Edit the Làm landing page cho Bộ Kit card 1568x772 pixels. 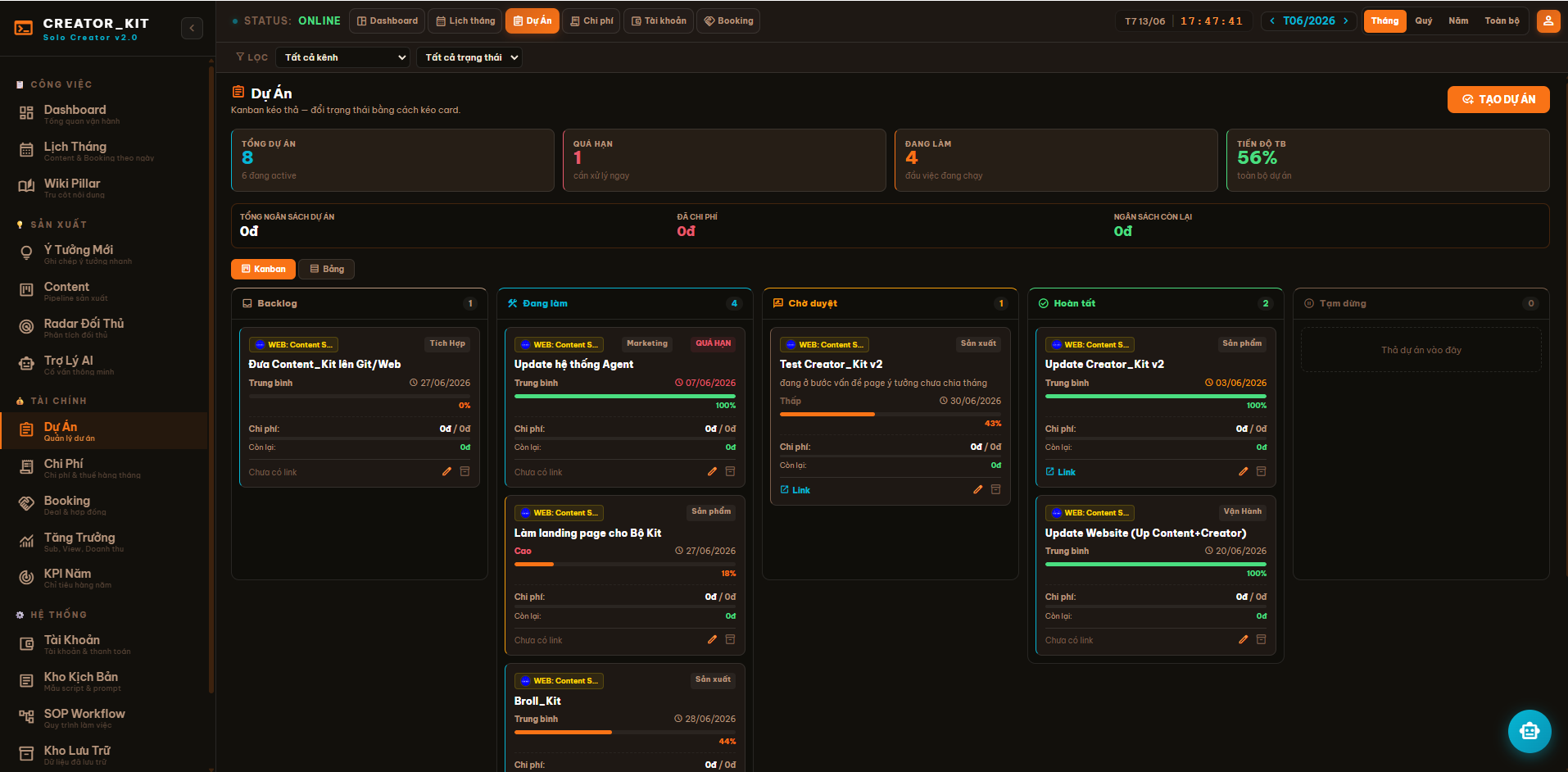(712, 639)
